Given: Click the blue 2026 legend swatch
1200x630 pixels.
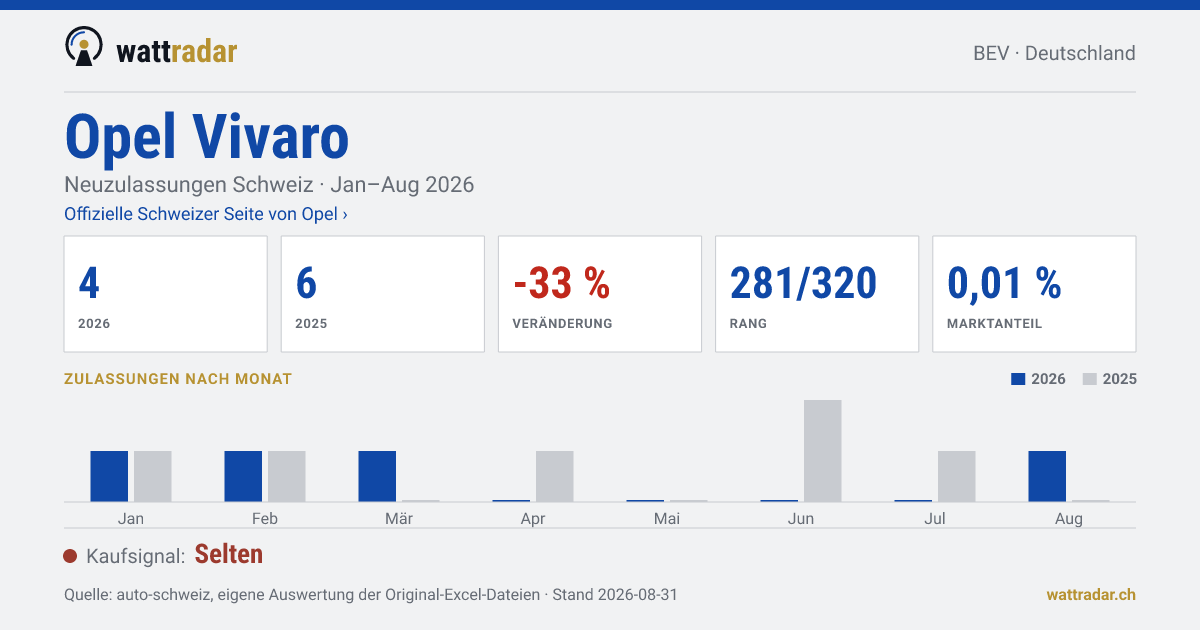Looking at the screenshot, I should [x=1018, y=379].
